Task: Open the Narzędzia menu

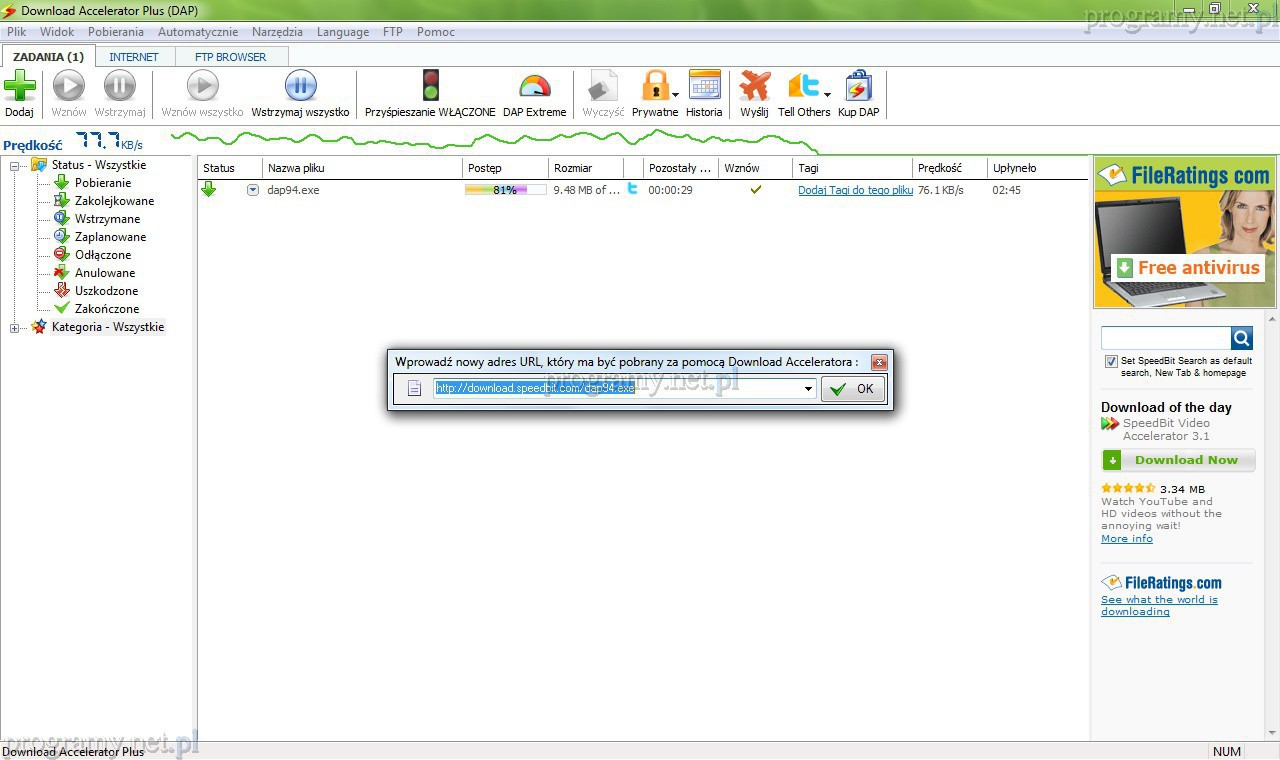Action: click(x=277, y=32)
